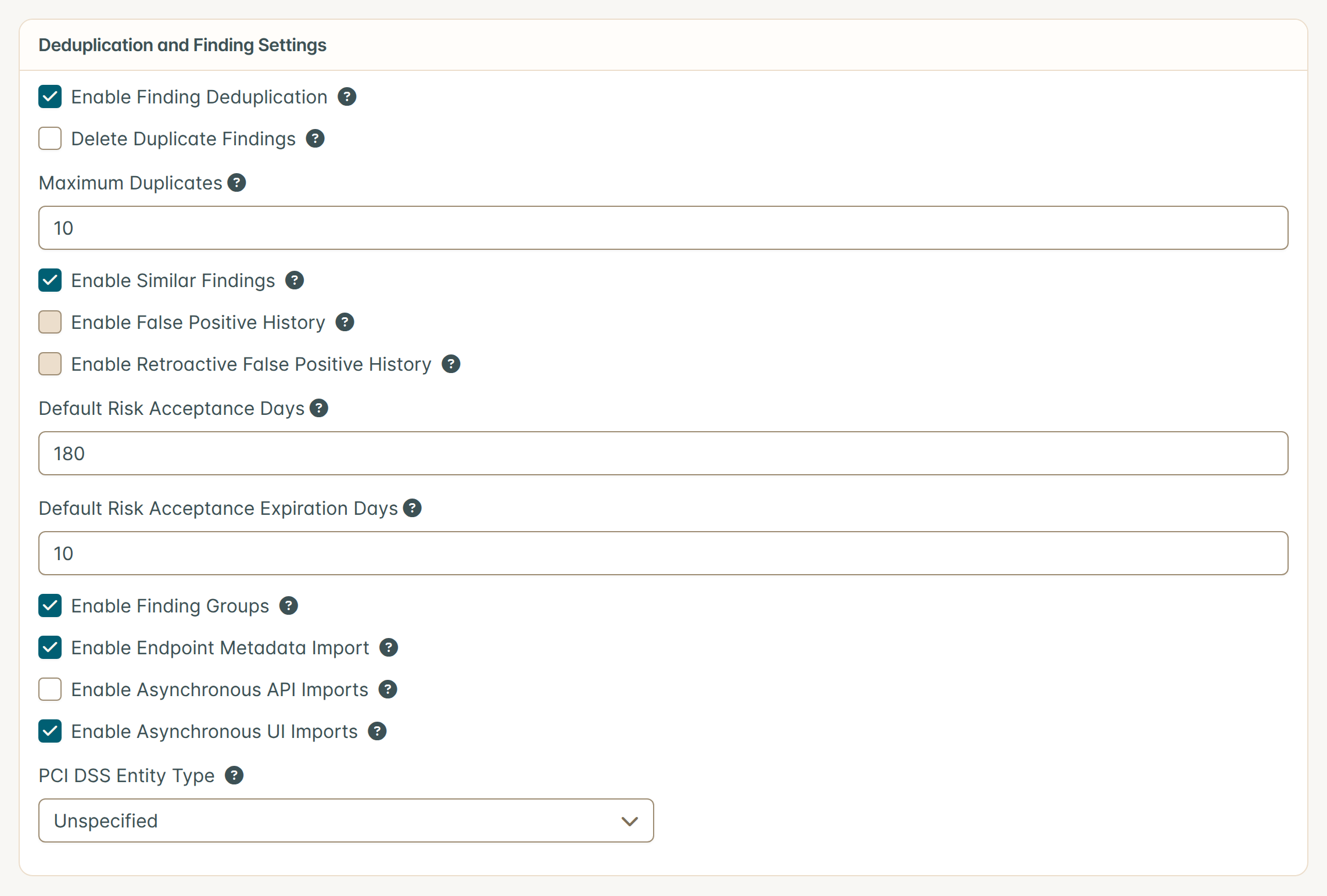Click the Default Risk Acceptance Days label
The width and height of the screenshot is (1327, 896).
coord(171,408)
